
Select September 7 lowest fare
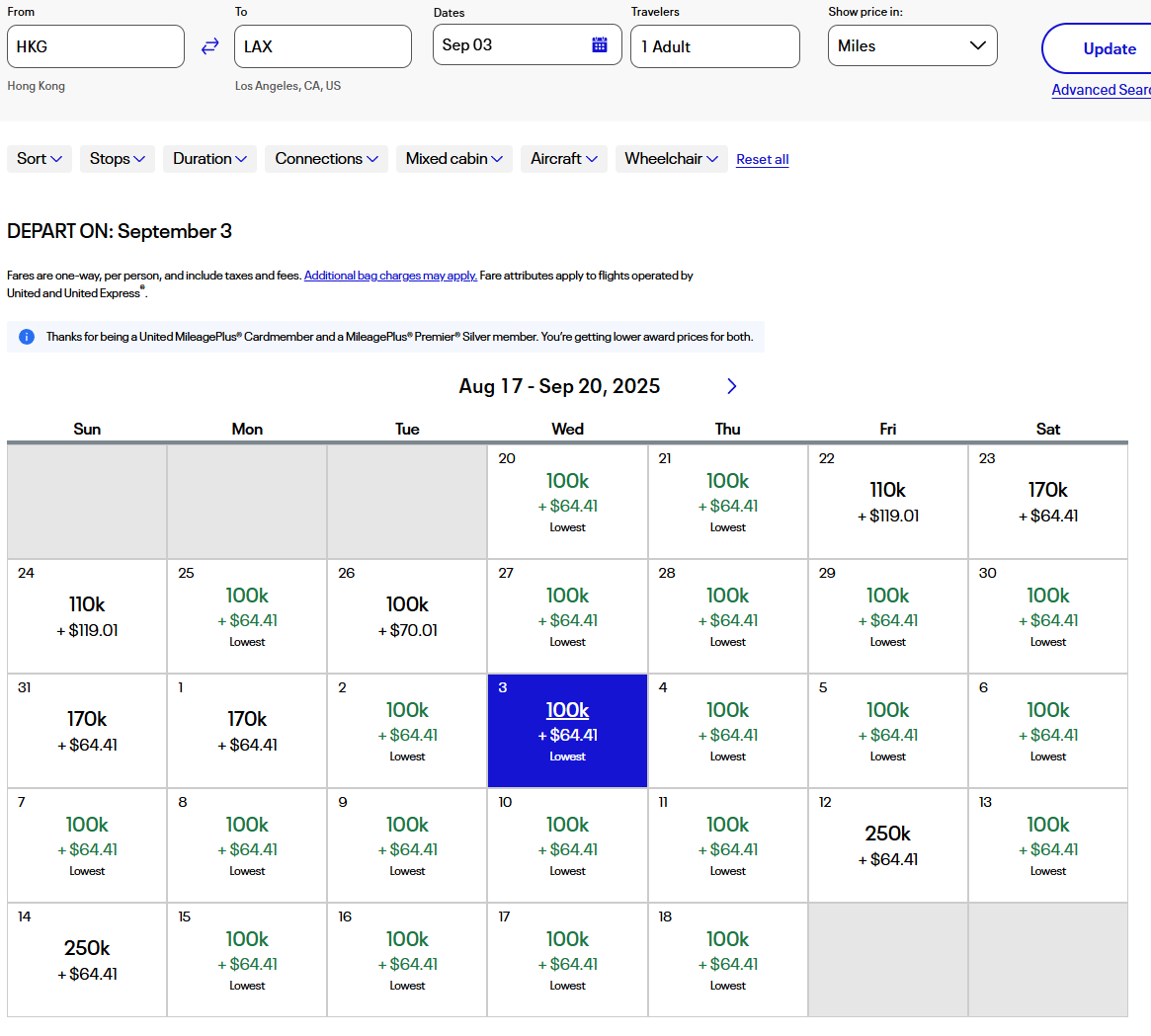(87, 845)
